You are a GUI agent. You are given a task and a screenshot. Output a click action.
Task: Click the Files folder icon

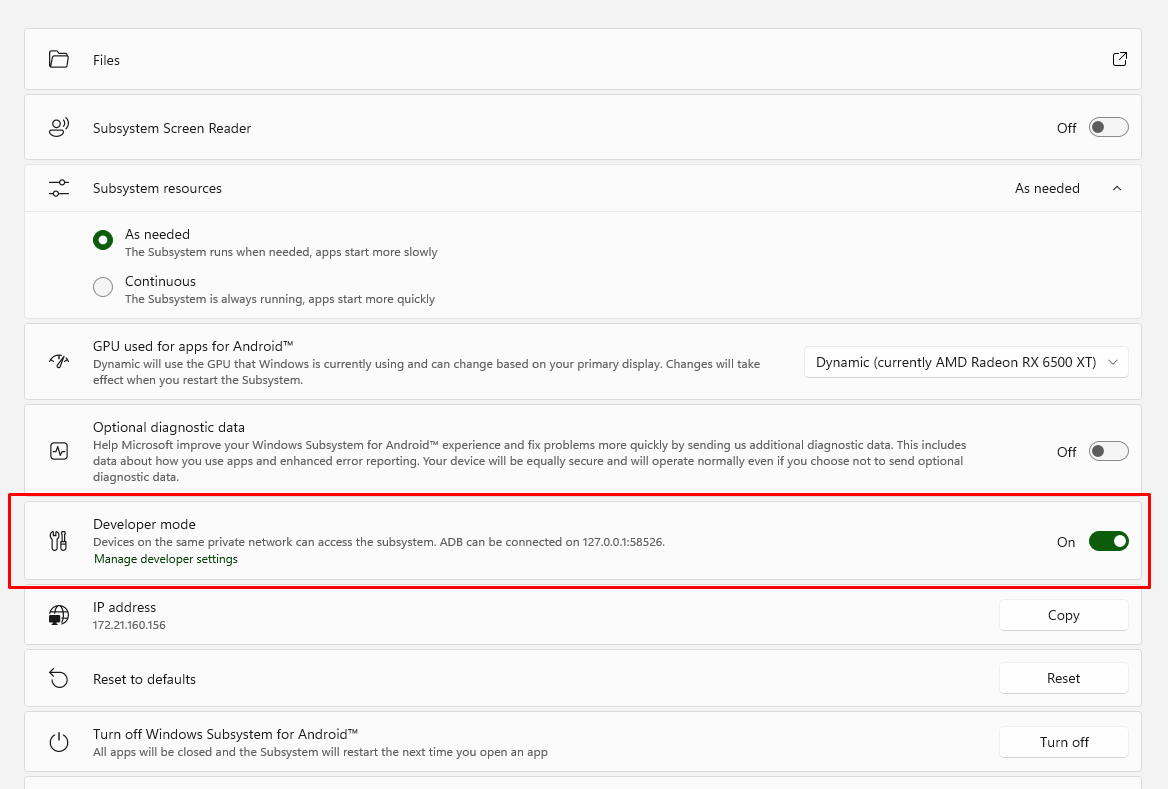(x=59, y=60)
